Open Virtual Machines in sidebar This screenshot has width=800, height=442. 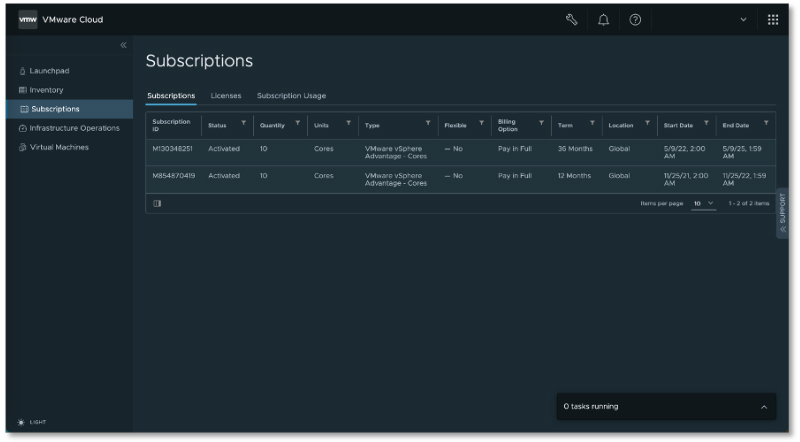(x=54, y=147)
